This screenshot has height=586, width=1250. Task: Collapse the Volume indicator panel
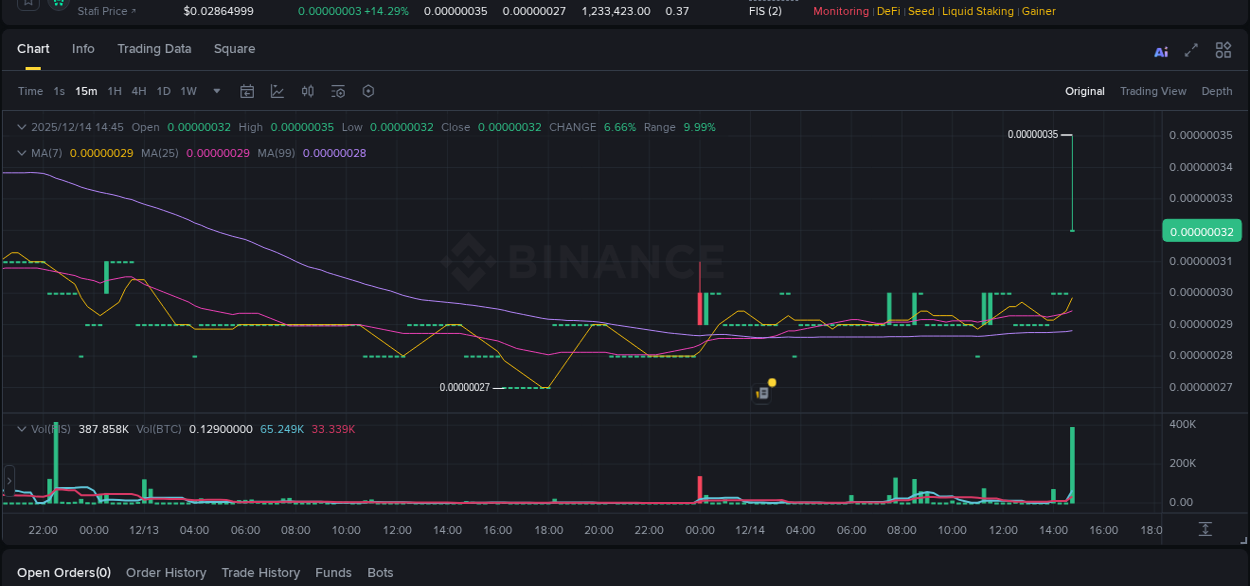point(20,428)
